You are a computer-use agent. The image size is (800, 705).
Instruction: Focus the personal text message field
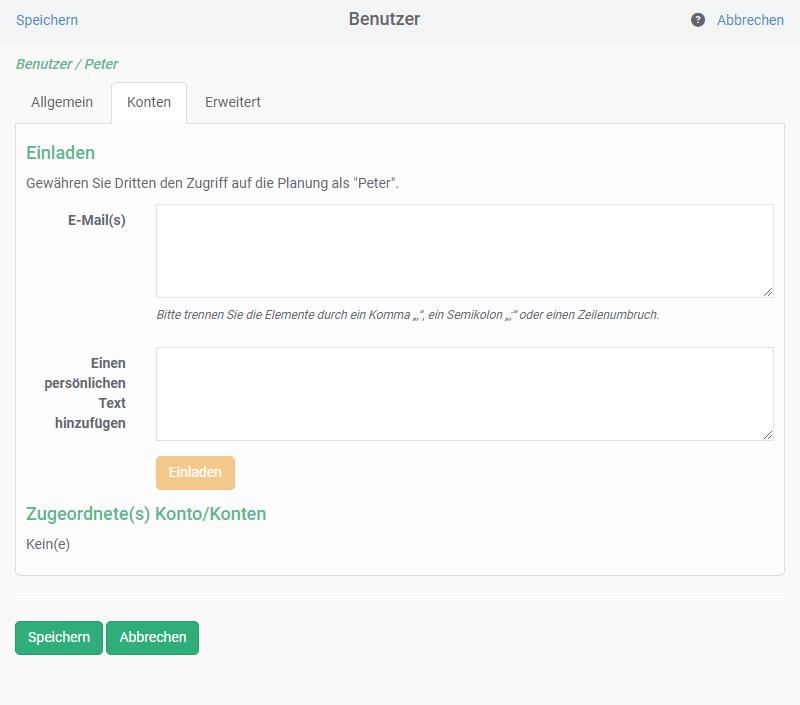[464, 393]
